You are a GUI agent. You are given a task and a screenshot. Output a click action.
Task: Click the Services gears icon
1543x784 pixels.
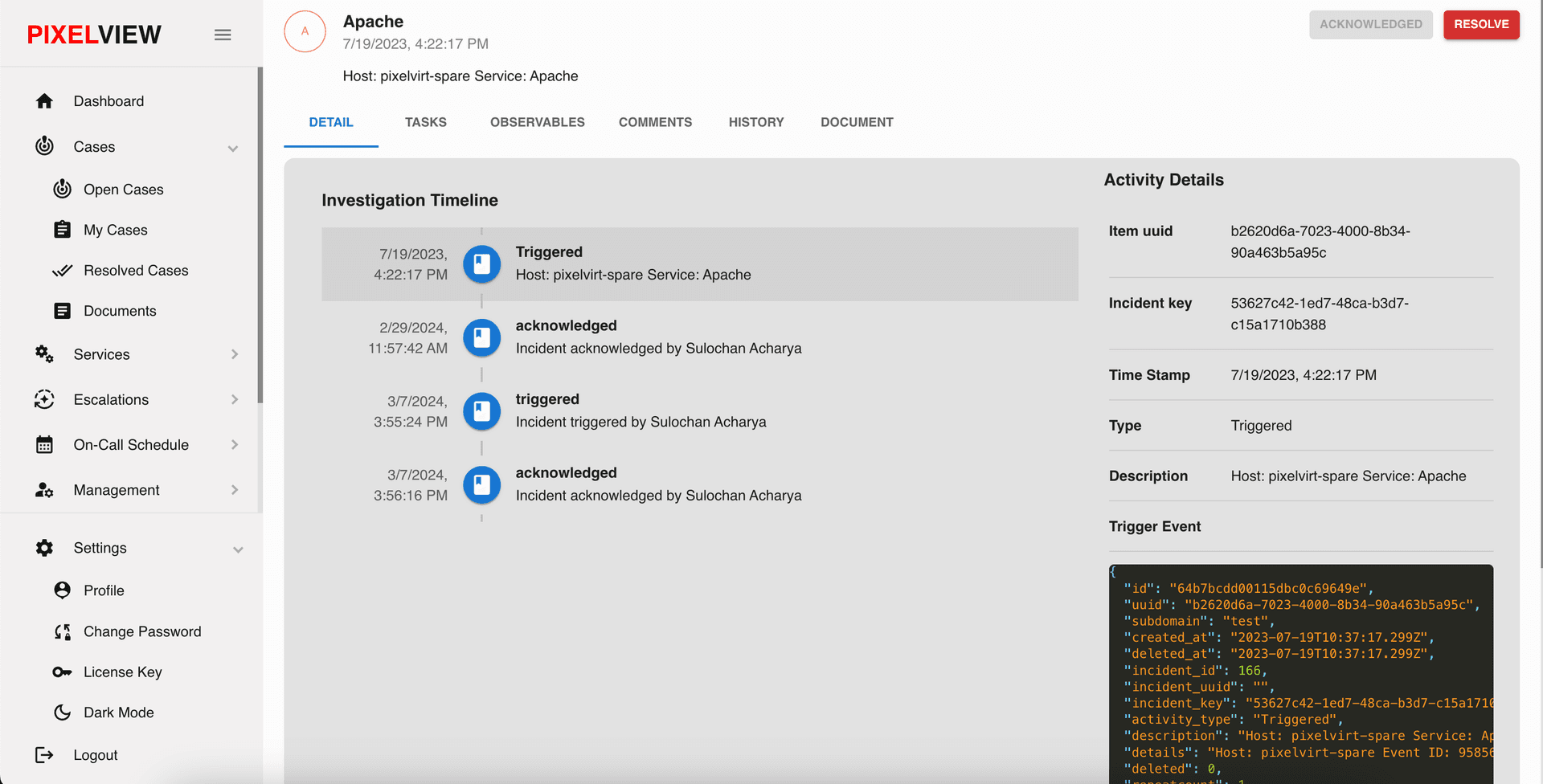point(44,354)
